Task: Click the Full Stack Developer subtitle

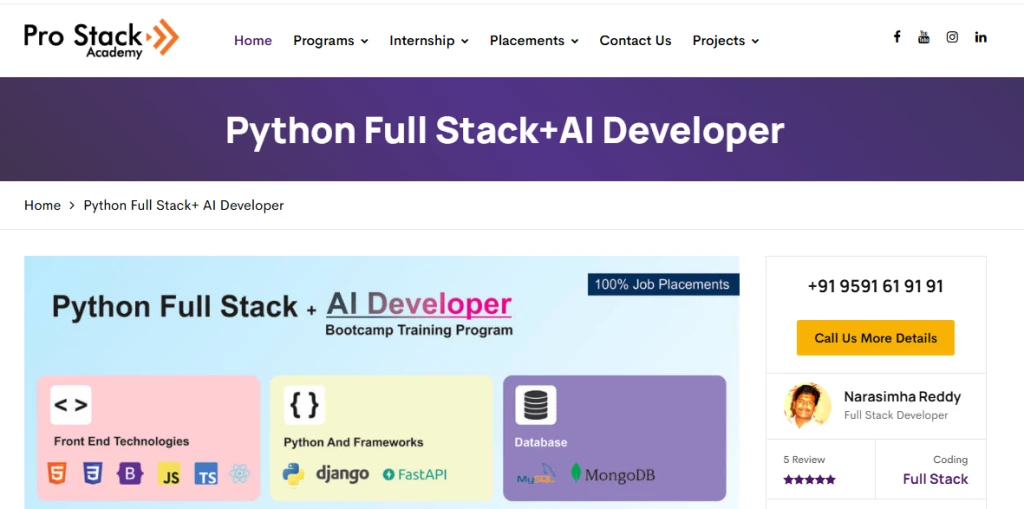Action: pos(895,415)
